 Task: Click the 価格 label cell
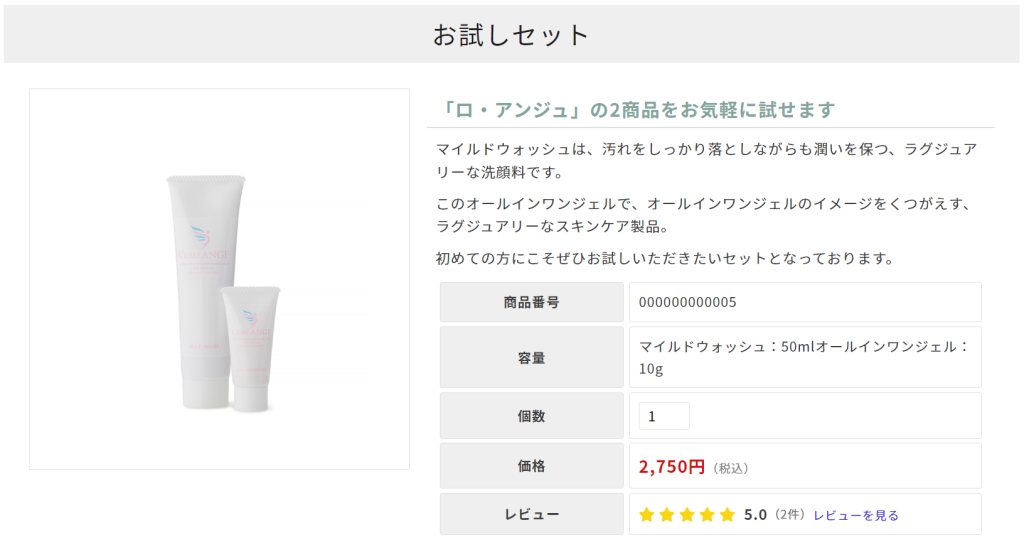(x=531, y=466)
